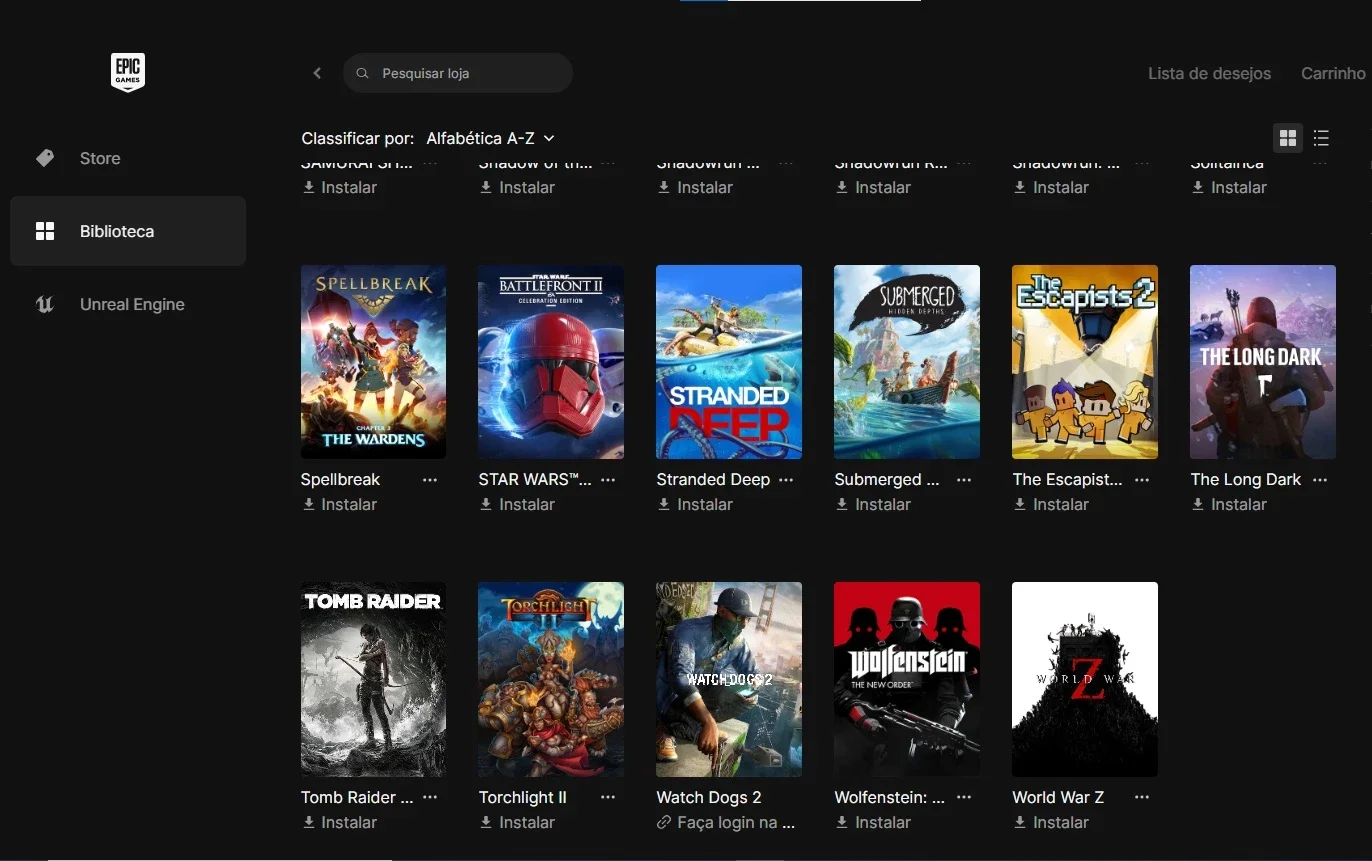The image size is (1372, 861).
Task: Open the three-dot menu for Wolfenstein
Action: 964,797
